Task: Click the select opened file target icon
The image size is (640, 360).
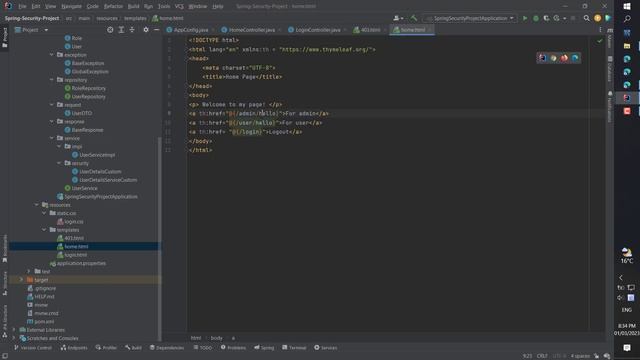Action: 110,30
